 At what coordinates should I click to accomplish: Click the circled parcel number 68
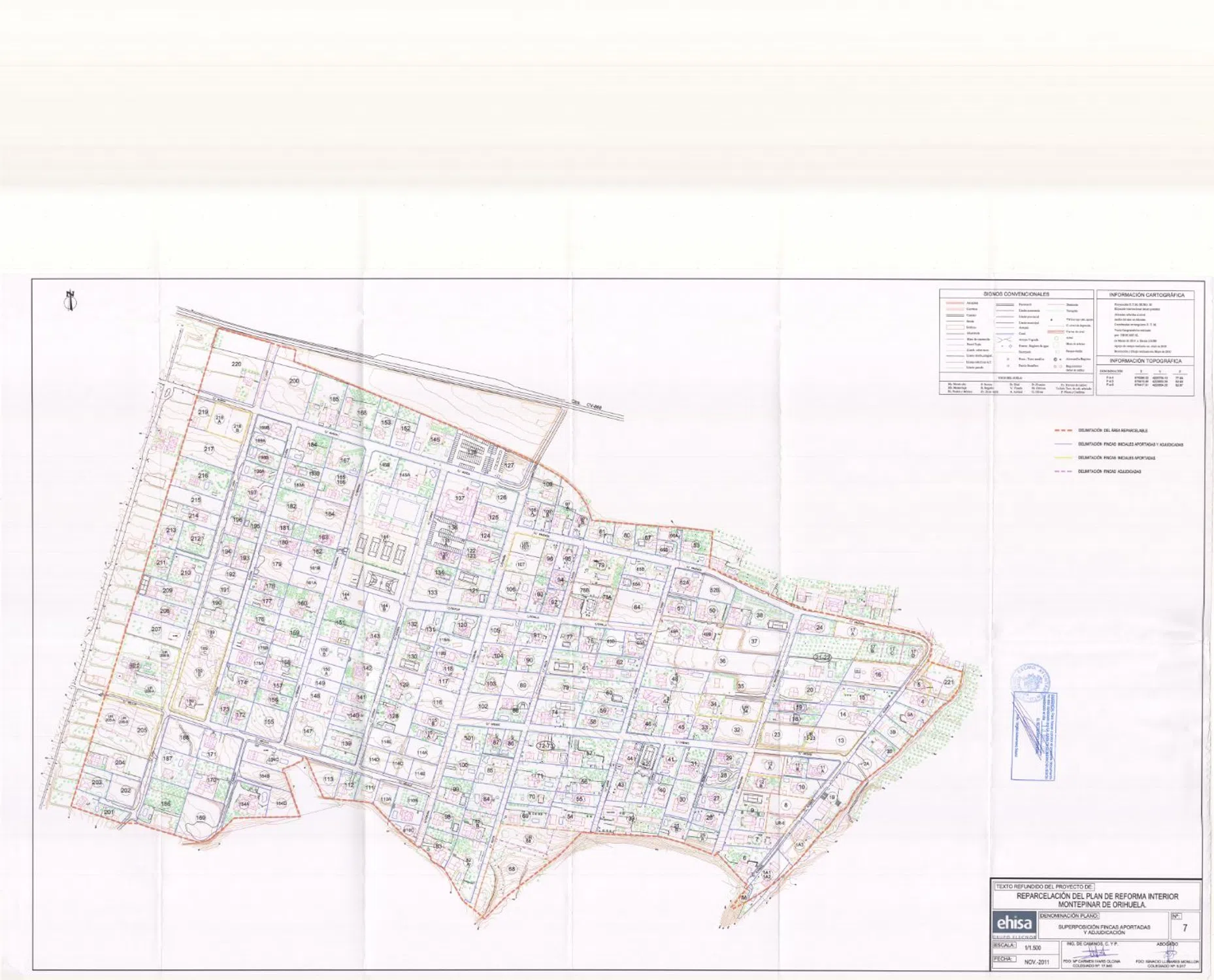pos(512,869)
